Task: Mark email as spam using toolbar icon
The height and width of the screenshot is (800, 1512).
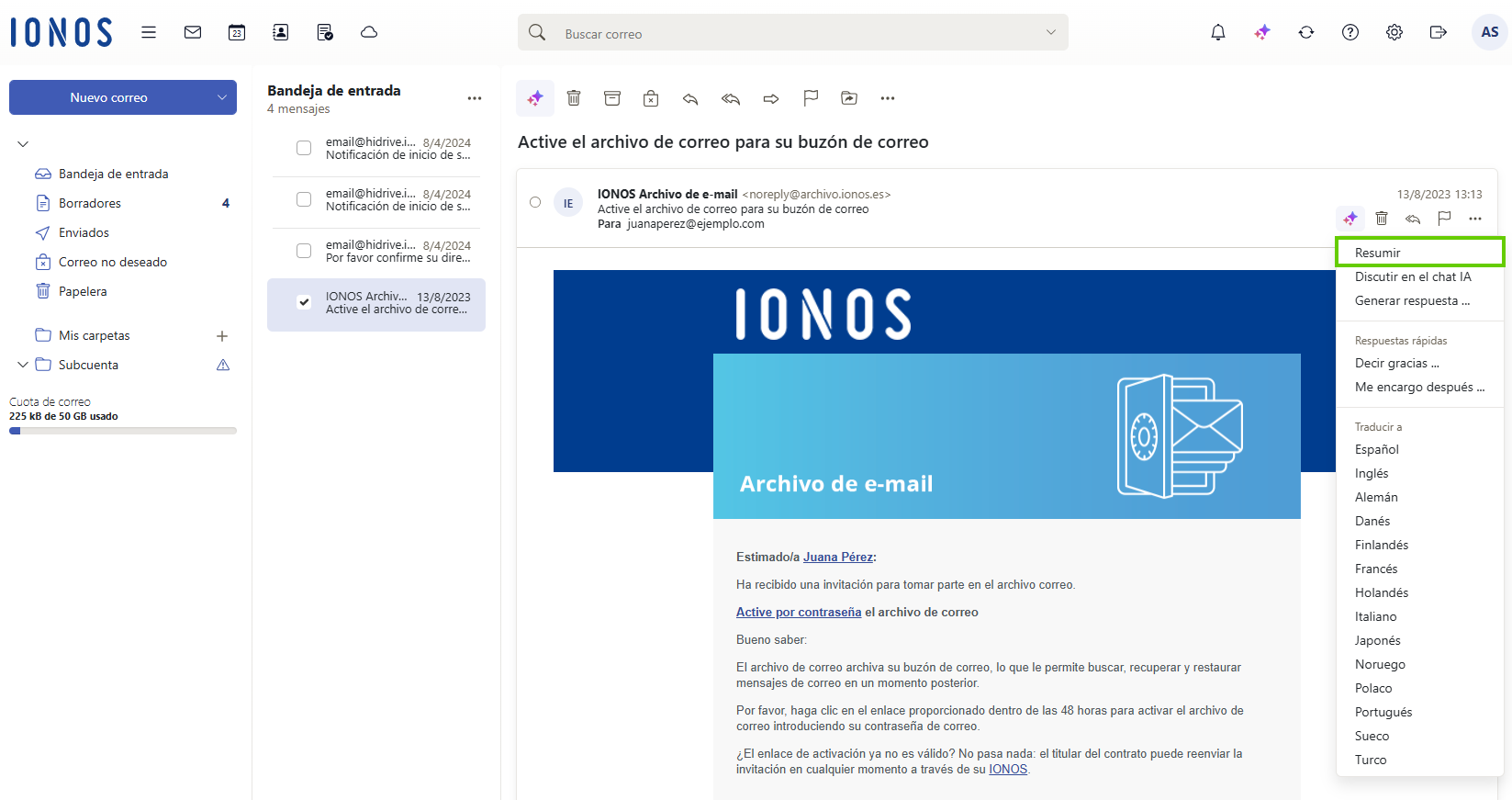Action: (x=651, y=98)
